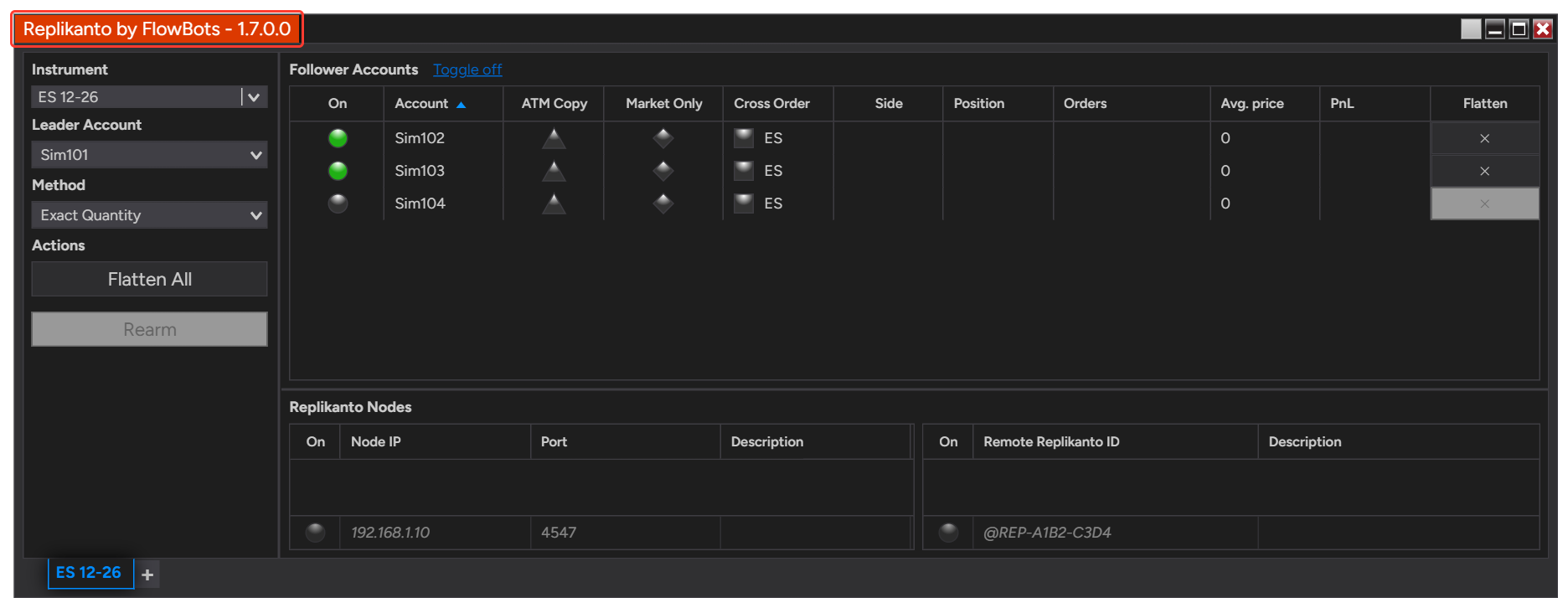Click the Avg. price column header
The width and height of the screenshot is (1568, 608).
click(x=1265, y=104)
